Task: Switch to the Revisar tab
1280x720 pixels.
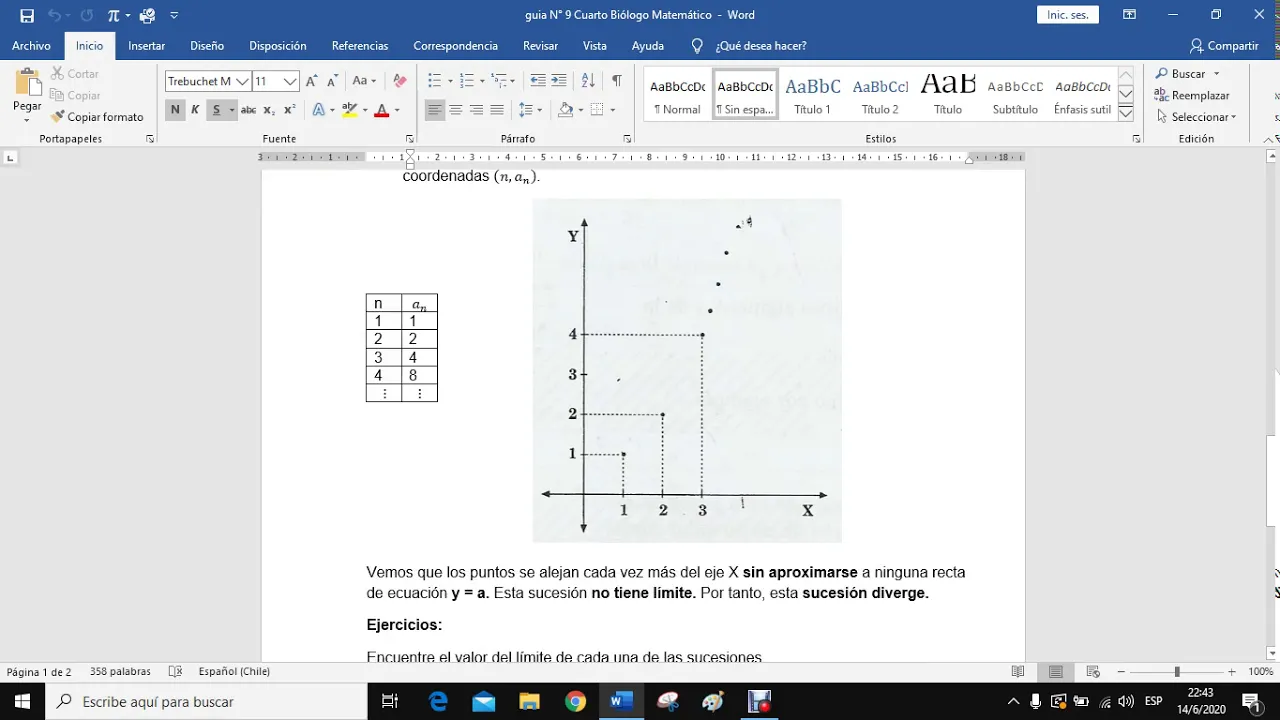Action: 540,46
